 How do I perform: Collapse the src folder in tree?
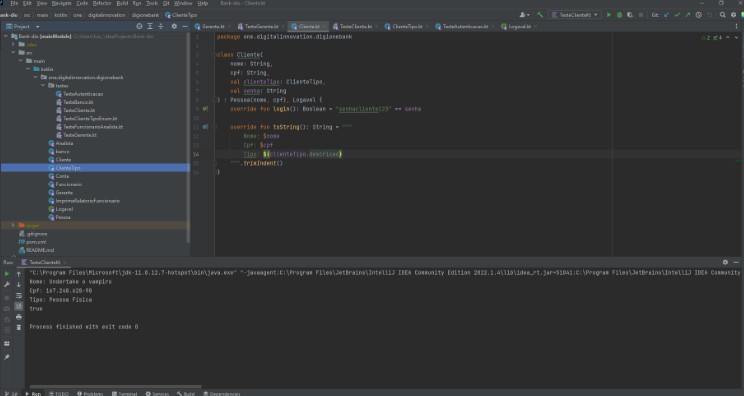(13, 53)
